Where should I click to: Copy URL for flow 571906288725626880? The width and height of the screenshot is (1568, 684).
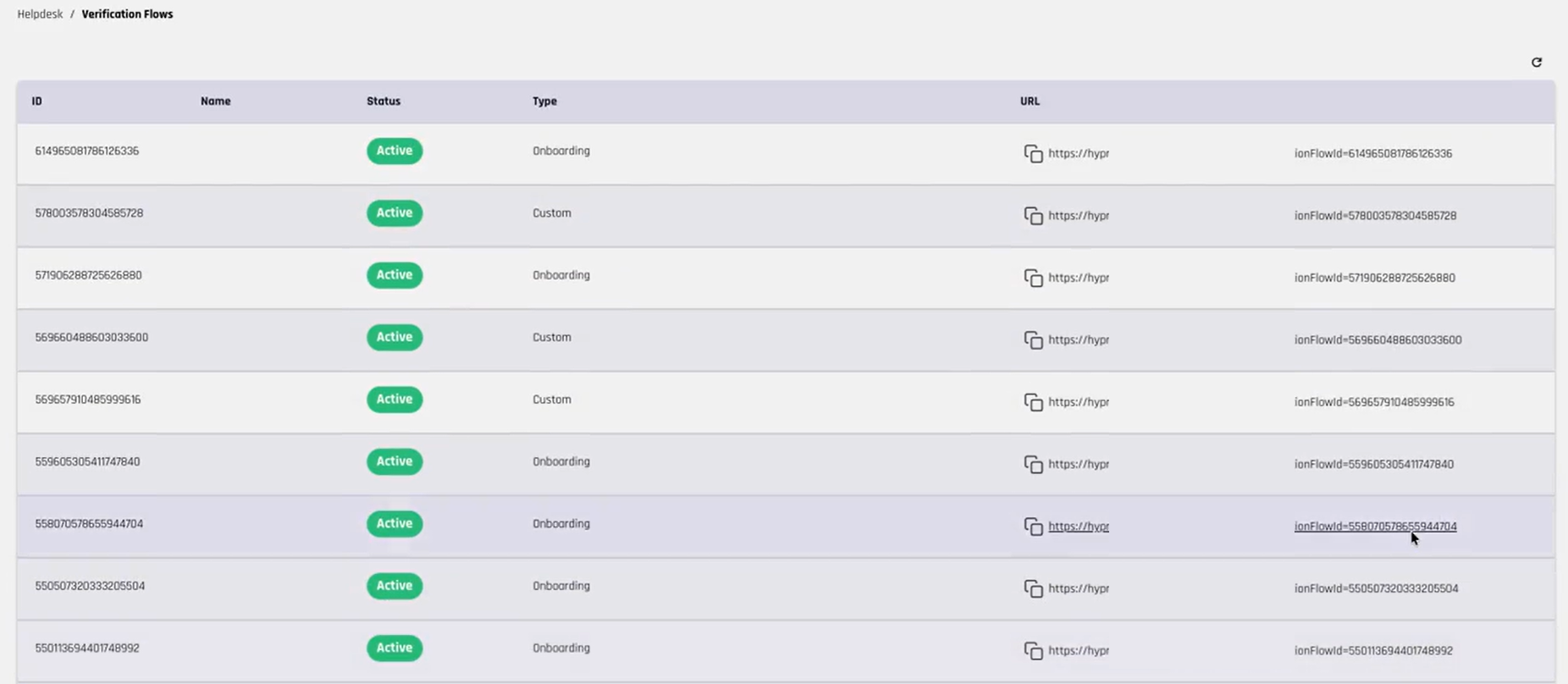(1033, 278)
